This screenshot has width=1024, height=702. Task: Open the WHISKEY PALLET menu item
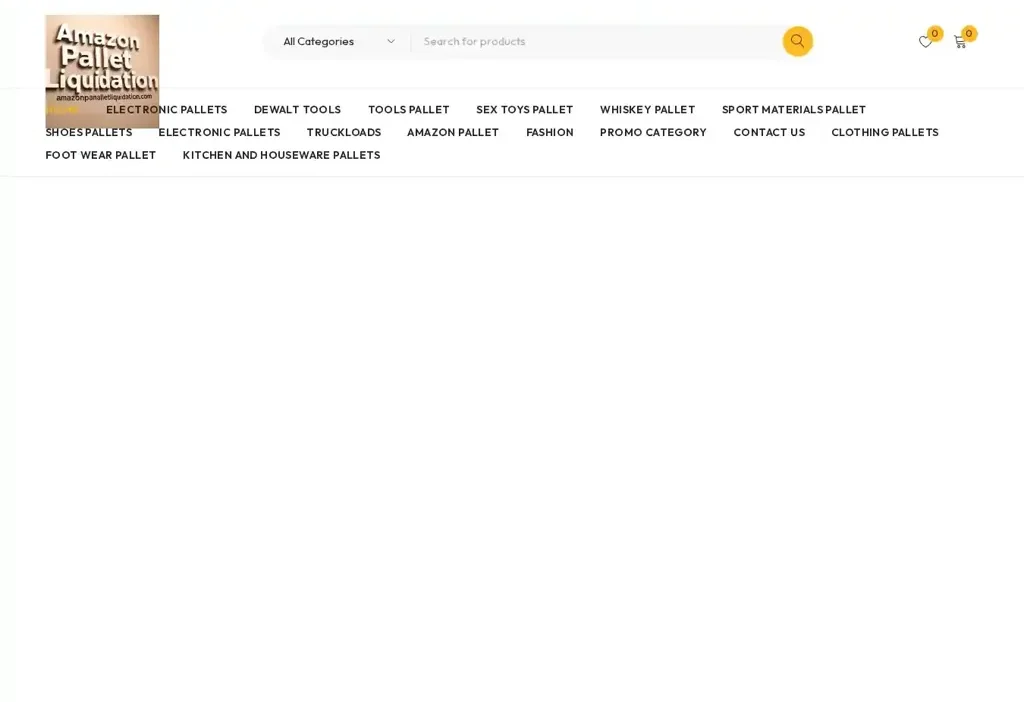(647, 109)
